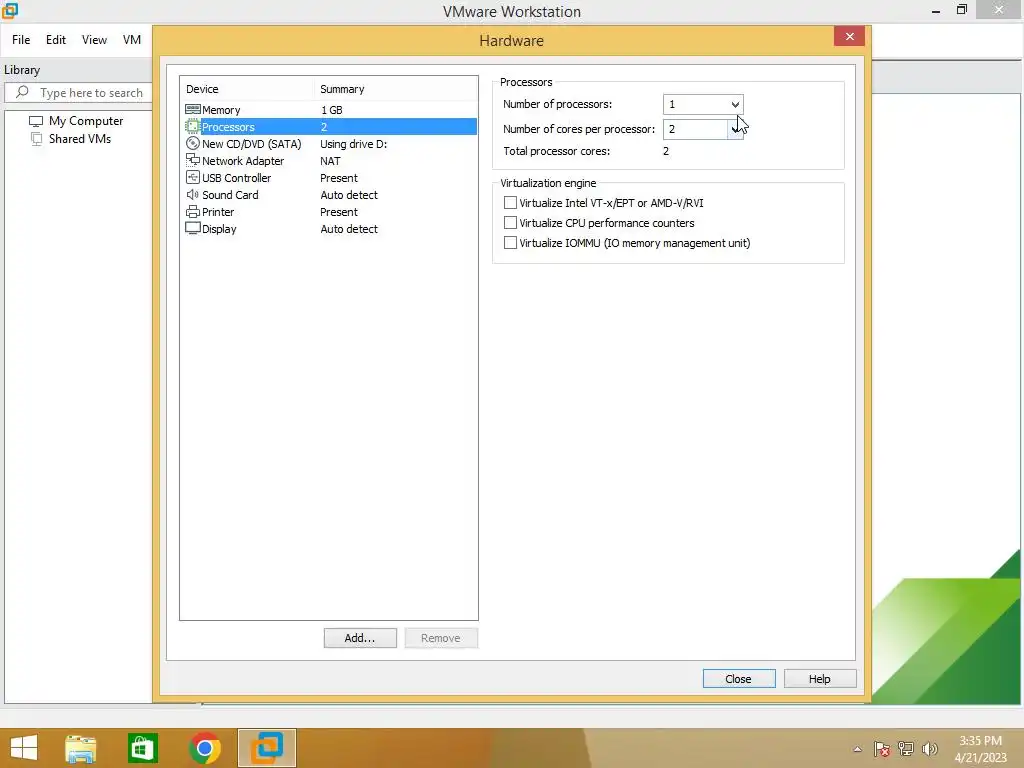The height and width of the screenshot is (768, 1024).
Task: Click the NAT summary for Network Adapter
Action: point(330,161)
